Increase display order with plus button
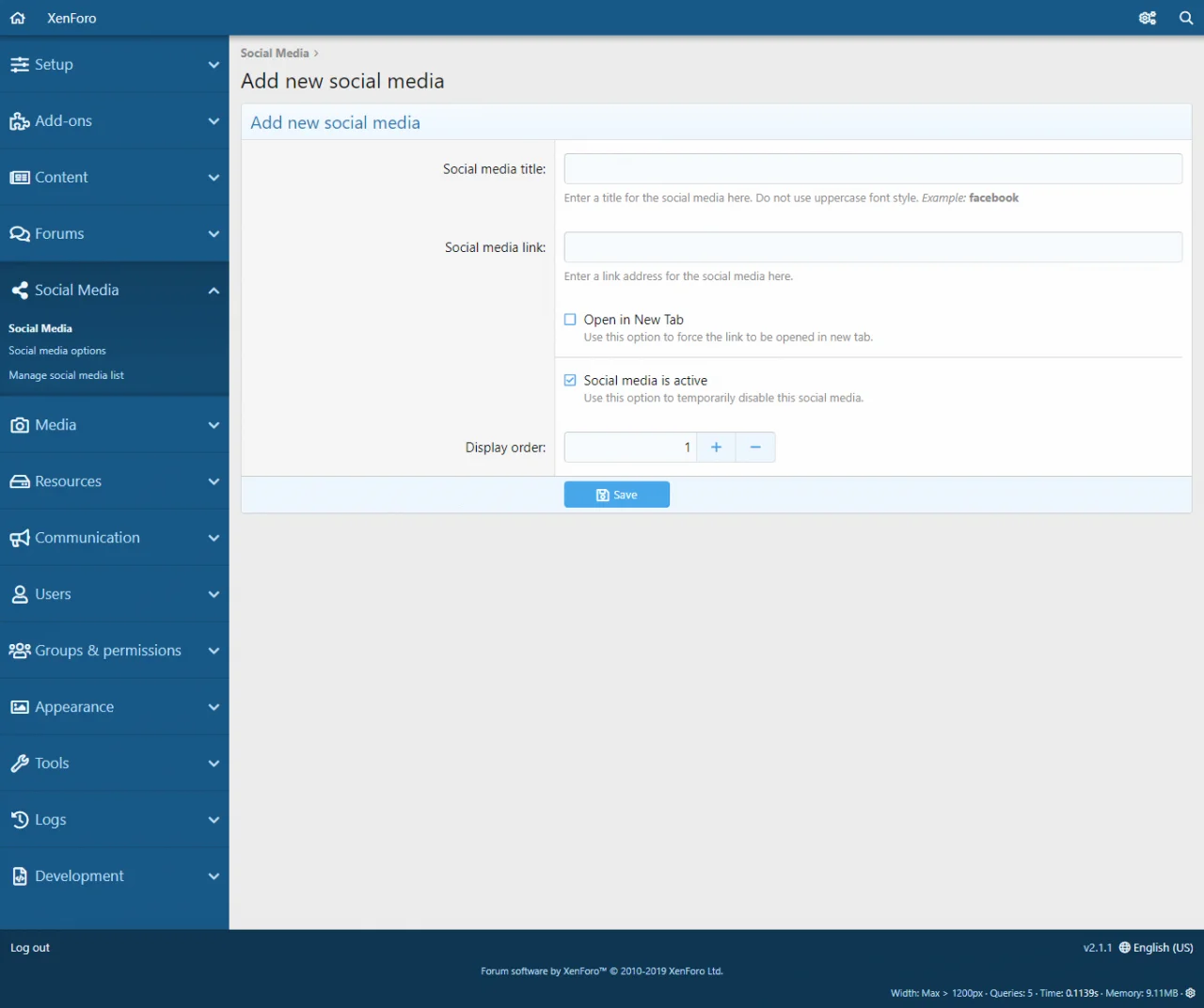The height and width of the screenshot is (1008, 1204). point(716,448)
